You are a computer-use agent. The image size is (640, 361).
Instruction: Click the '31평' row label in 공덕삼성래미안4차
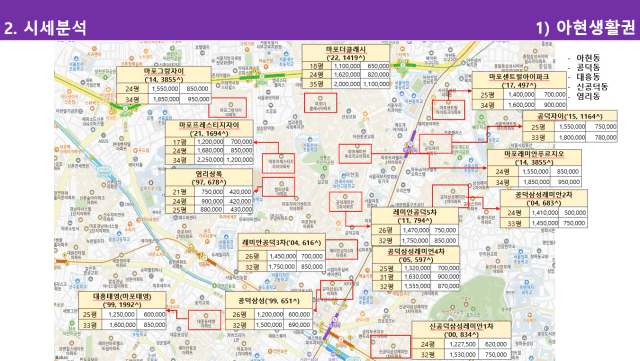click(x=387, y=277)
